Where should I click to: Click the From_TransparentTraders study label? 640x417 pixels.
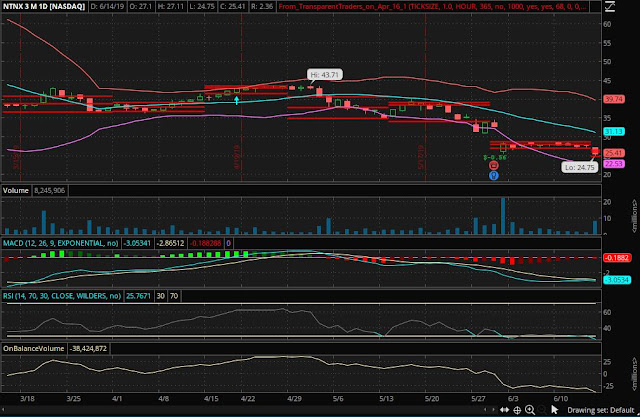(x=433, y=7)
